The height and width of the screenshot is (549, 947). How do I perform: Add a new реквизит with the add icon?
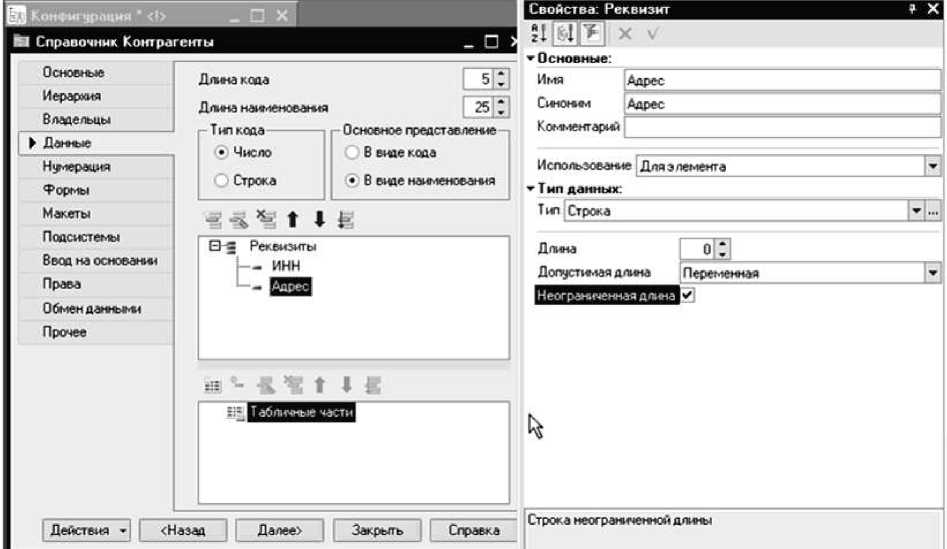click(x=213, y=220)
